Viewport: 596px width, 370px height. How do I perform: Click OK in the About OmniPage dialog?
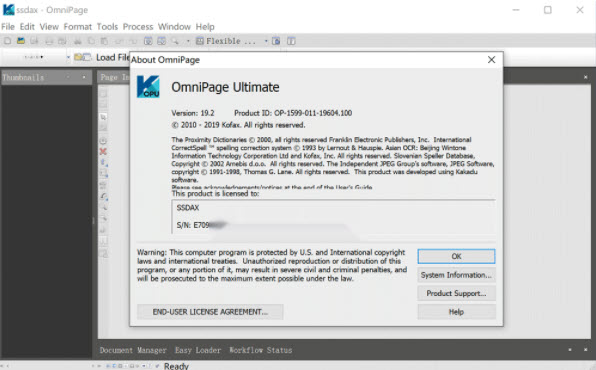click(x=456, y=256)
